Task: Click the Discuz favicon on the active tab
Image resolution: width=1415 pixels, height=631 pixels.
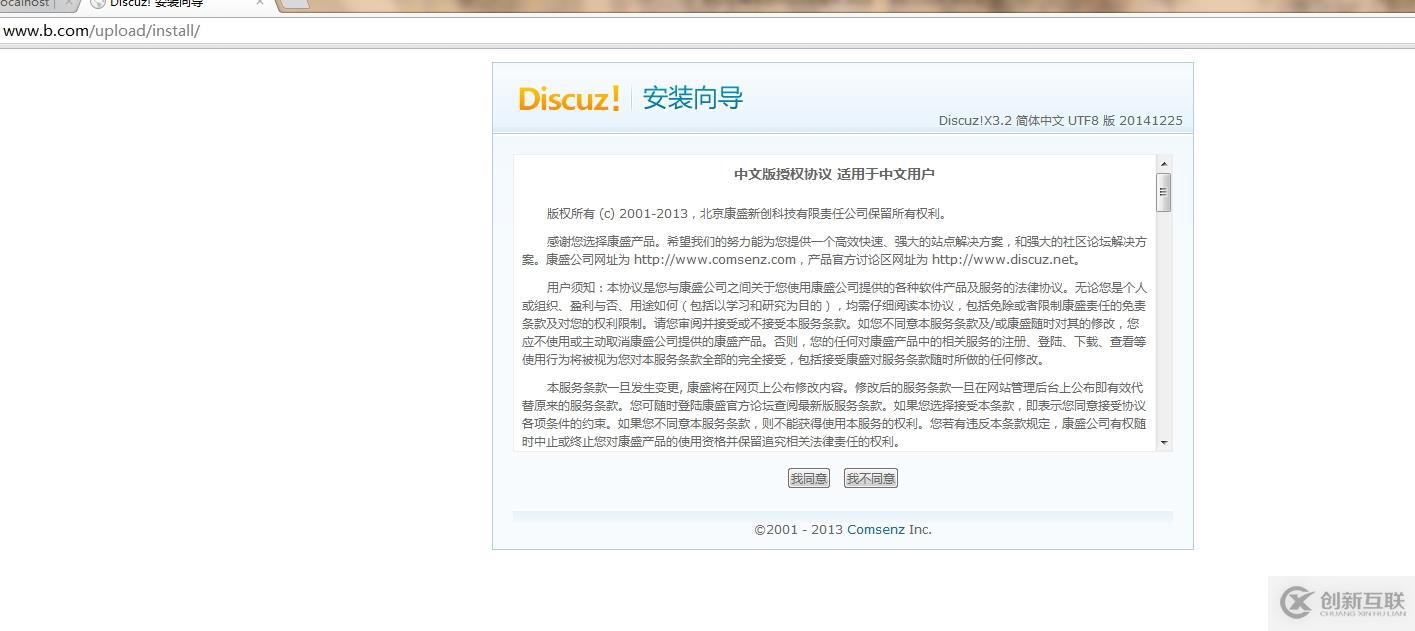Action: coord(98,3)
